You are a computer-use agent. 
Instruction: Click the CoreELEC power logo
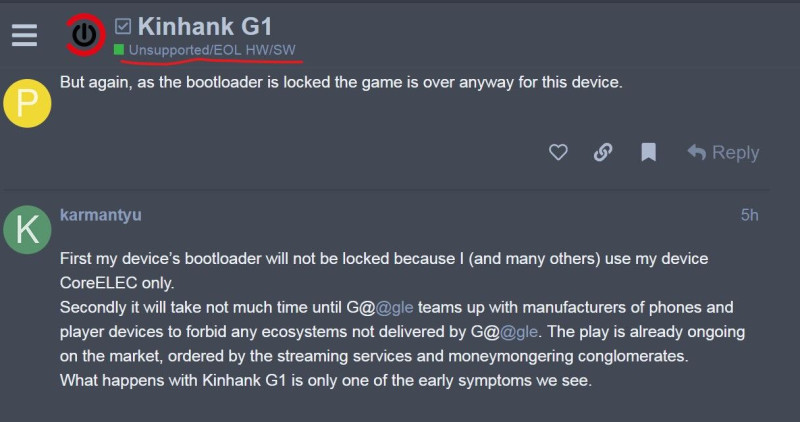pos(85,35)
